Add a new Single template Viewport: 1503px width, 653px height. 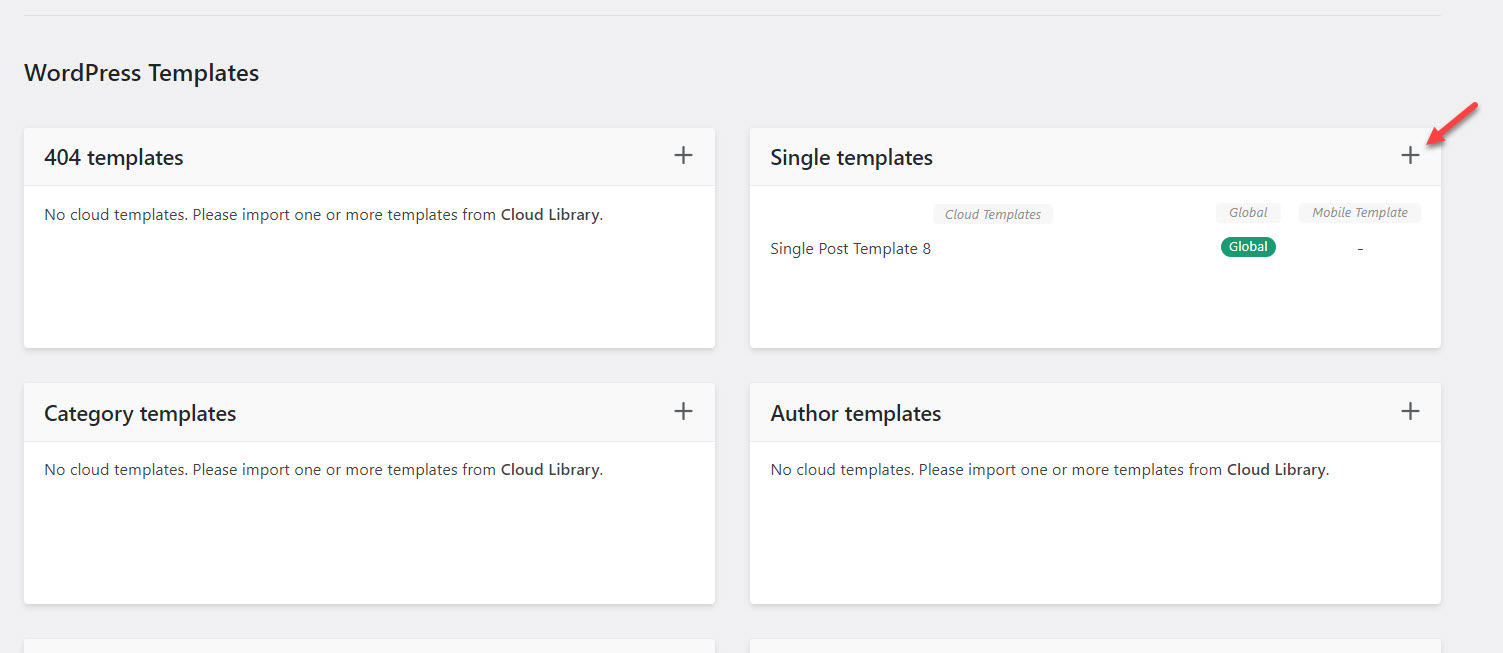pos(1410,155)
